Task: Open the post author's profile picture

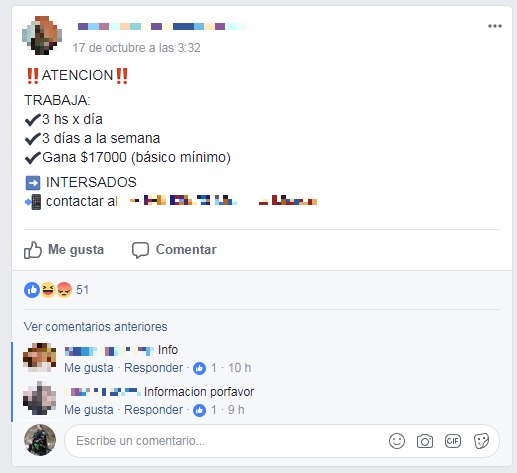Action: coord(42,35)
